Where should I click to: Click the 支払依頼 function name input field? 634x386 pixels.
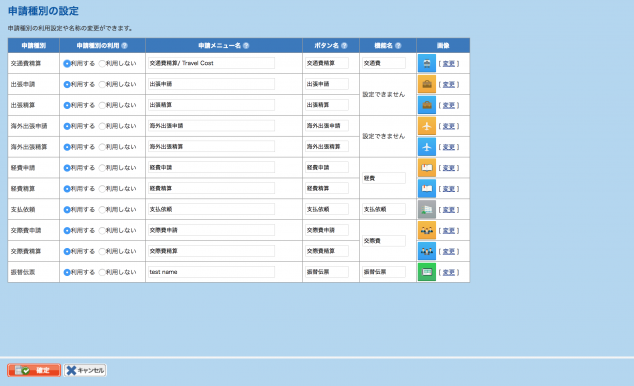pos(384,209)
